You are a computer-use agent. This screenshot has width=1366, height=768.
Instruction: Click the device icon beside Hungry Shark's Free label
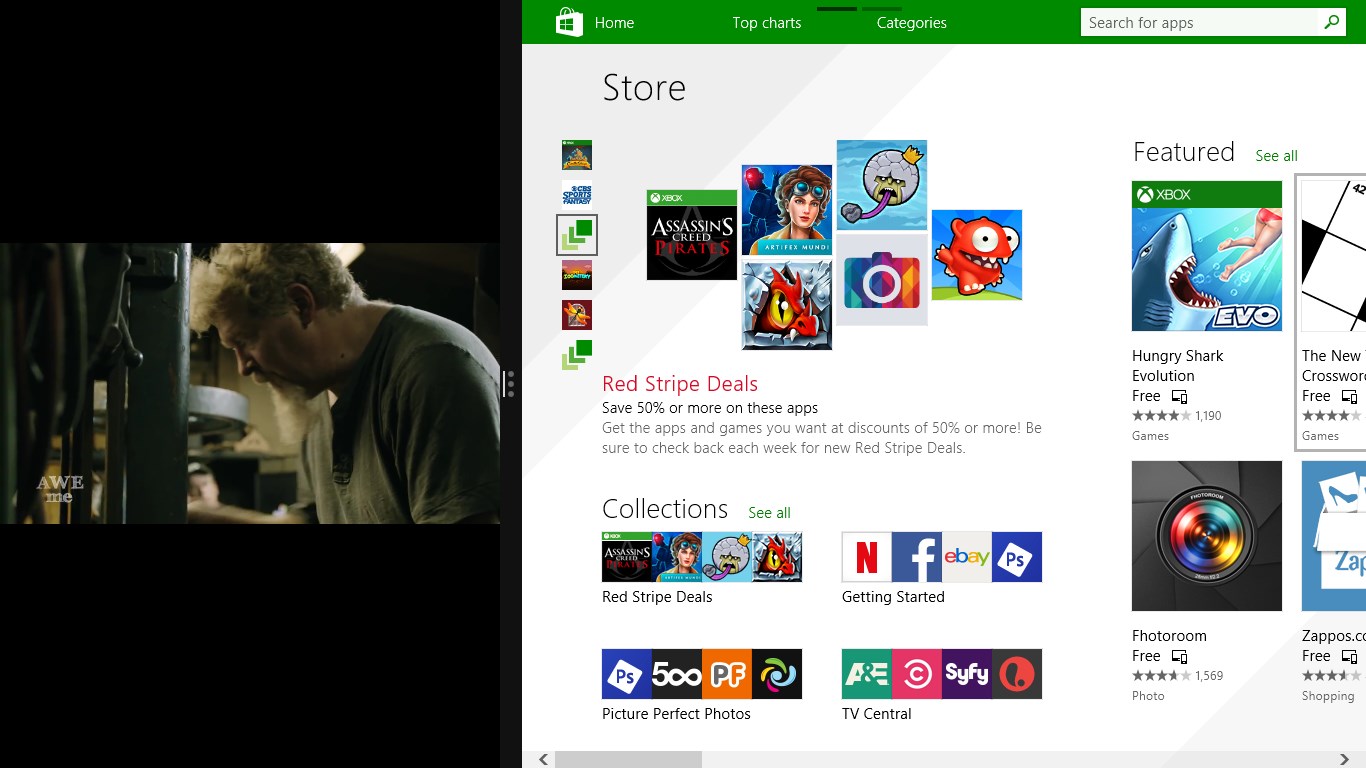tap(1179, 396)
